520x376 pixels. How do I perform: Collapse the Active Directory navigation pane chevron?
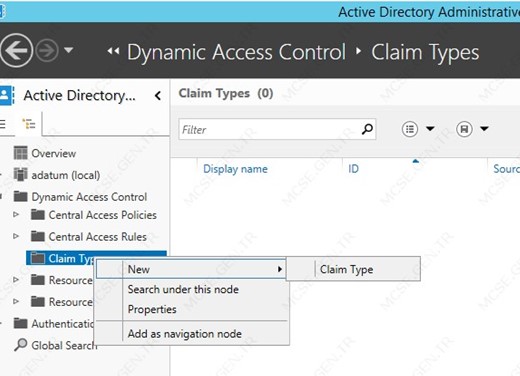pos(158,96)
